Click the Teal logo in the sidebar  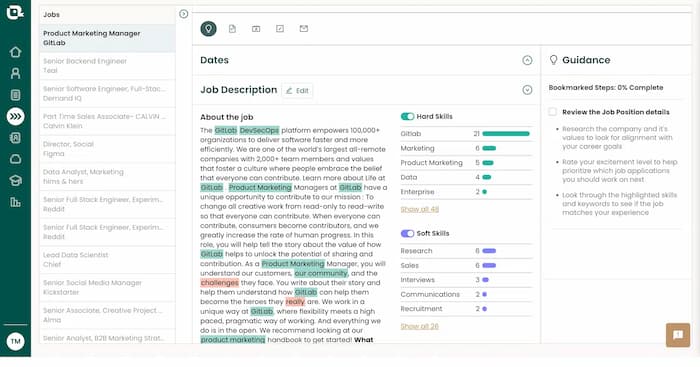click(15, 13)
